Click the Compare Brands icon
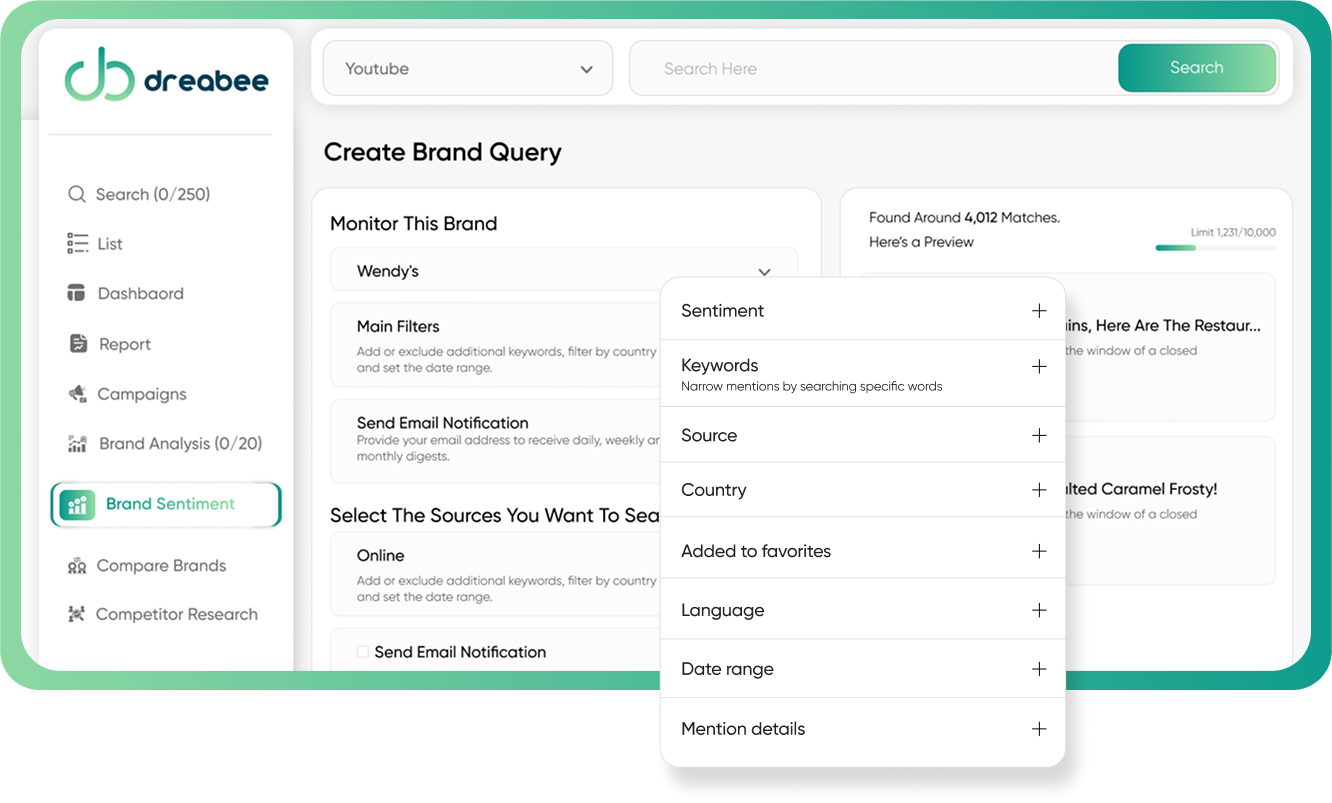The image size is (1332, 803). tap(77, 566)
